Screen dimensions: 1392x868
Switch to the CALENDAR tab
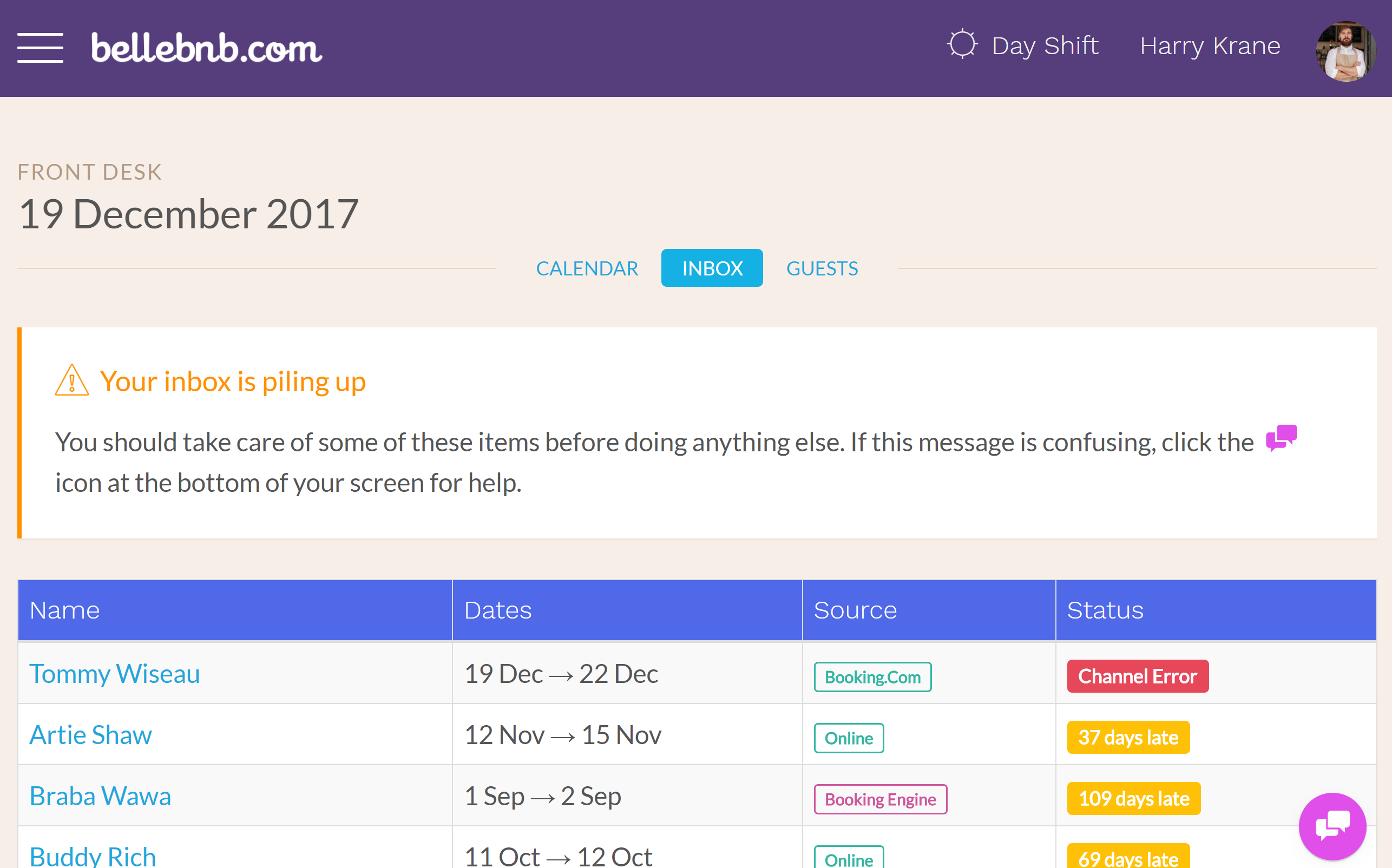(x=586, y=267)
